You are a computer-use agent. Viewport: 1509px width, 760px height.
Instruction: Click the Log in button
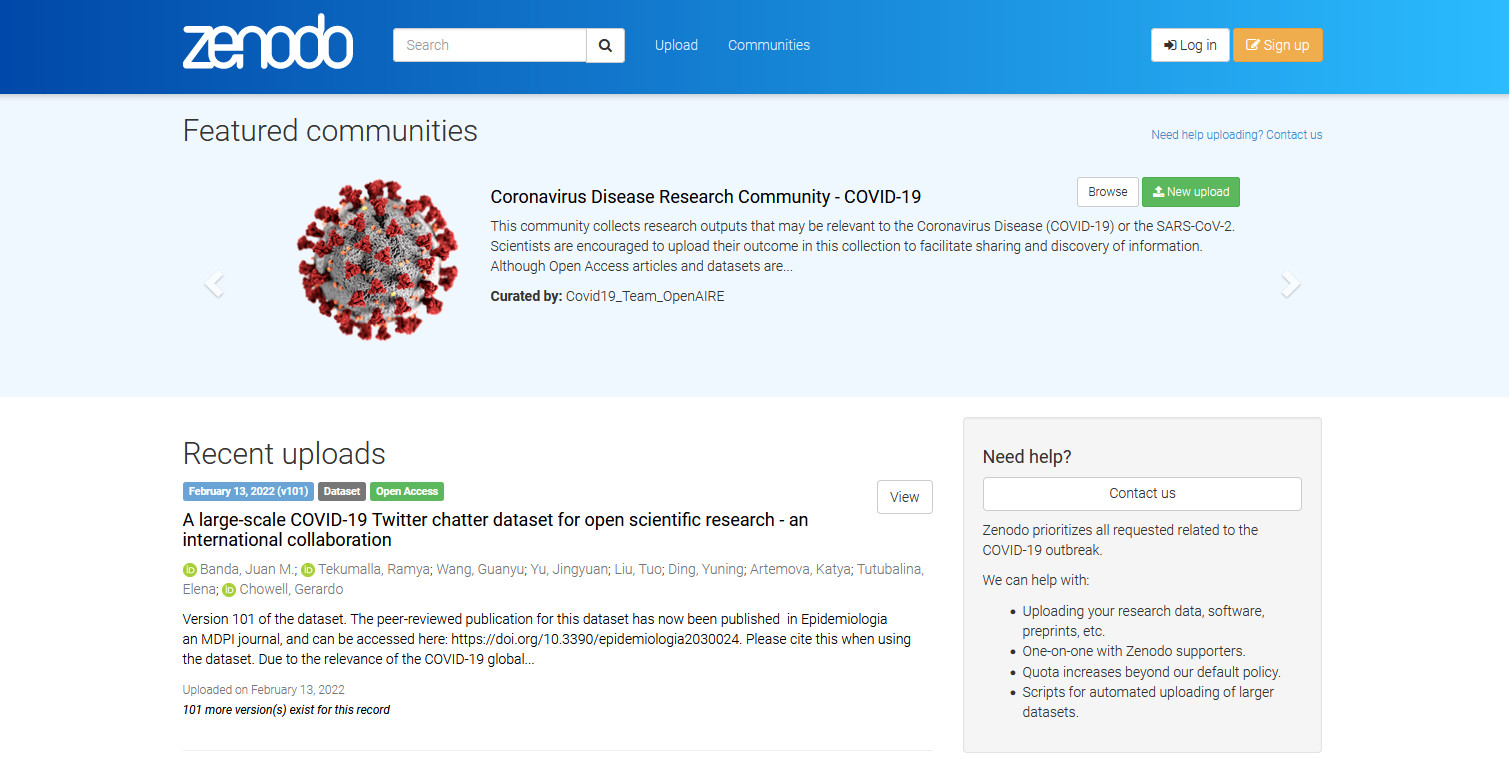(1190, 45)
